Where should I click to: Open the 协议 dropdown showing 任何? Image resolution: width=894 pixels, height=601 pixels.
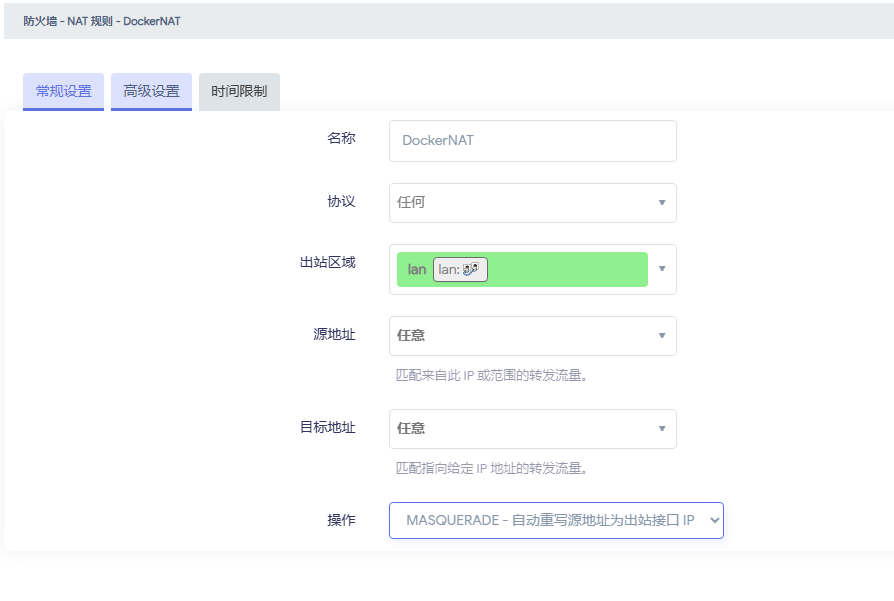(x=533, y=203)
